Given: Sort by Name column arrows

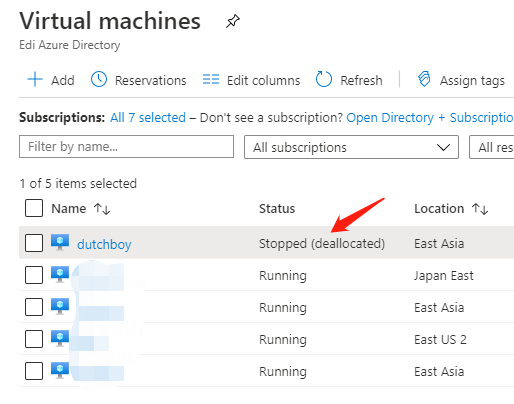Looking at the screenshot, I should (102, 209).
